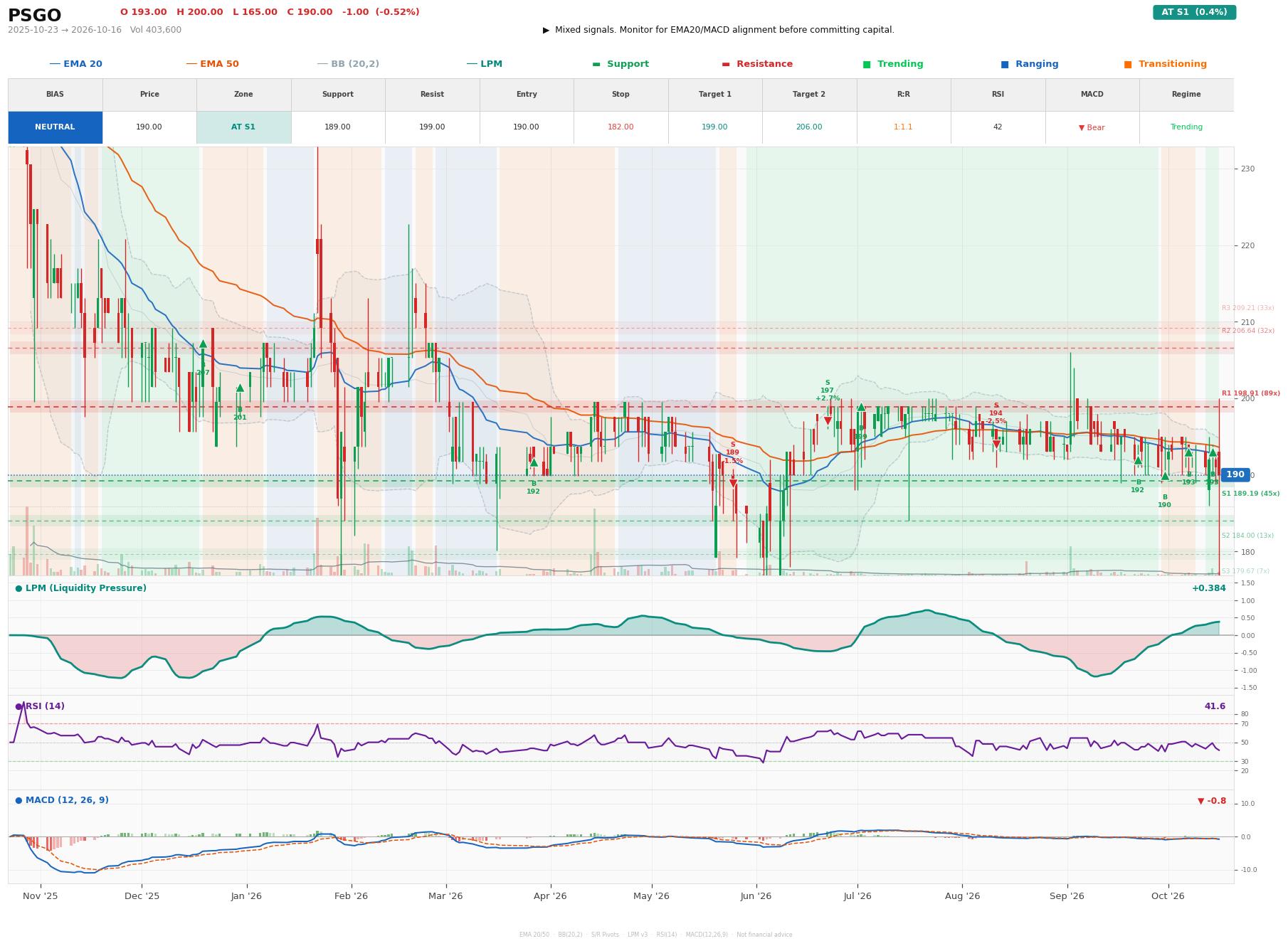Click the +0.384 LPM reading

point(1208,588)
